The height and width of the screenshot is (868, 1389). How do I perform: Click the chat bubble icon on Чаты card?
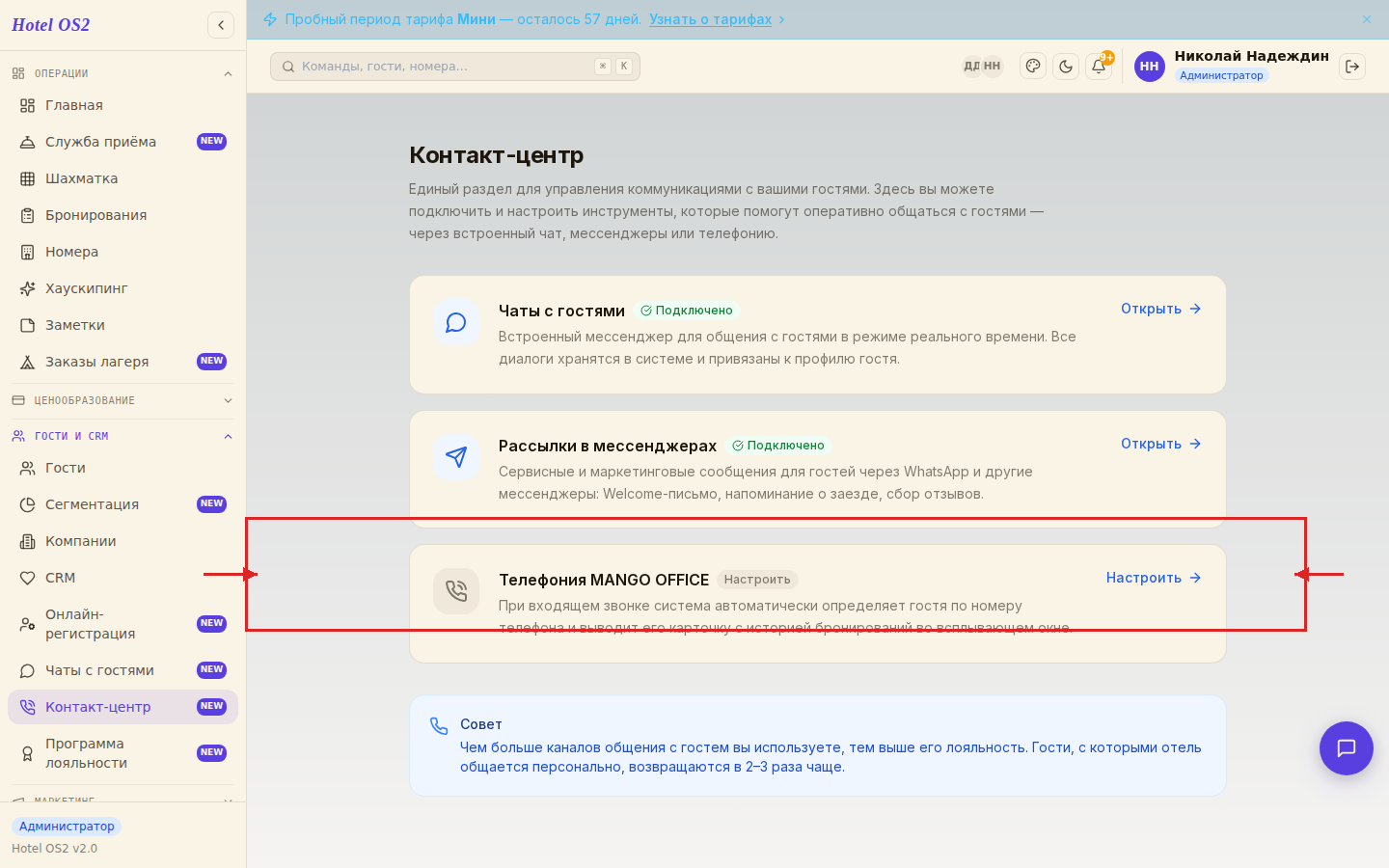pyautogui.click(x=456, y=322)
